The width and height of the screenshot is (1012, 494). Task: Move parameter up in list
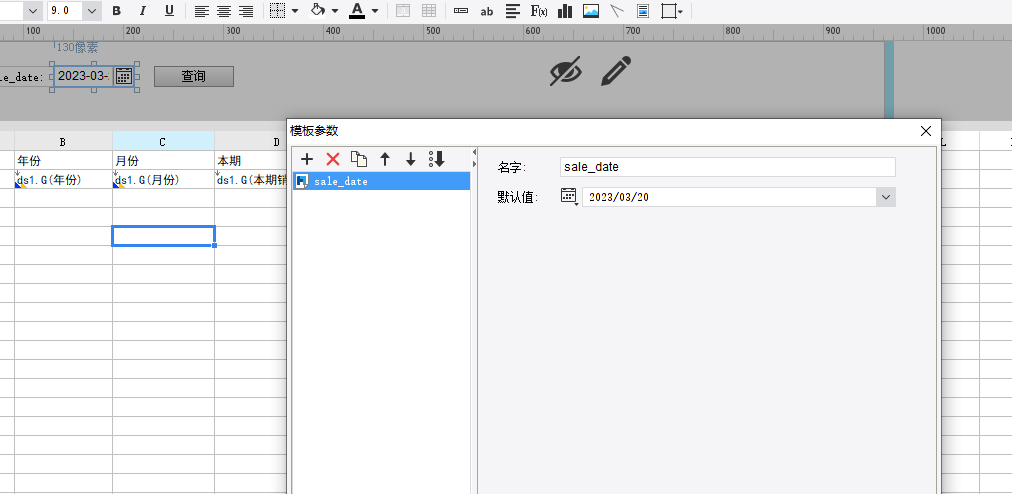pos(385,159)
